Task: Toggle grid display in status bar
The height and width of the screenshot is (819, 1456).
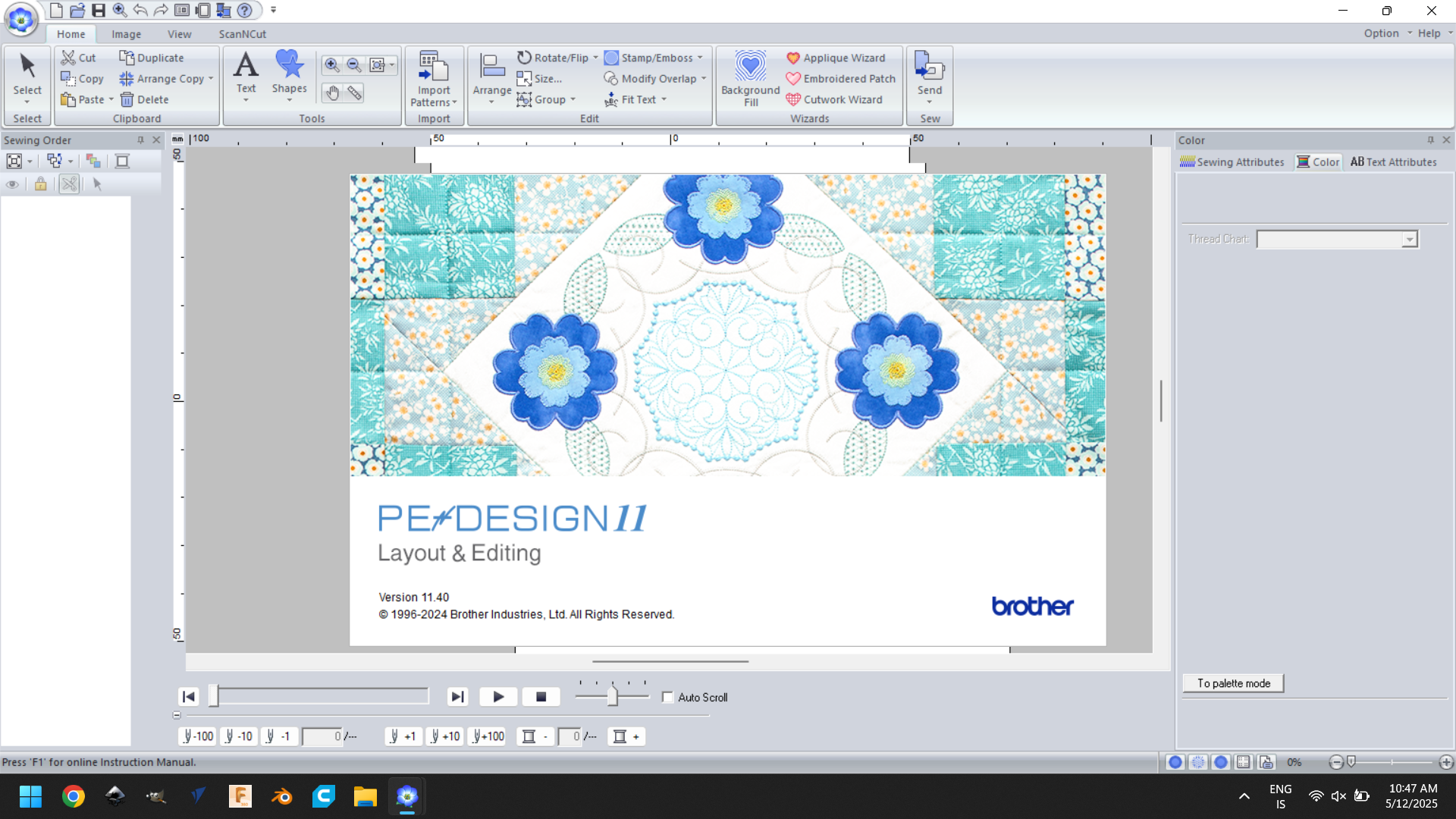Action: tap(1244, 762)
